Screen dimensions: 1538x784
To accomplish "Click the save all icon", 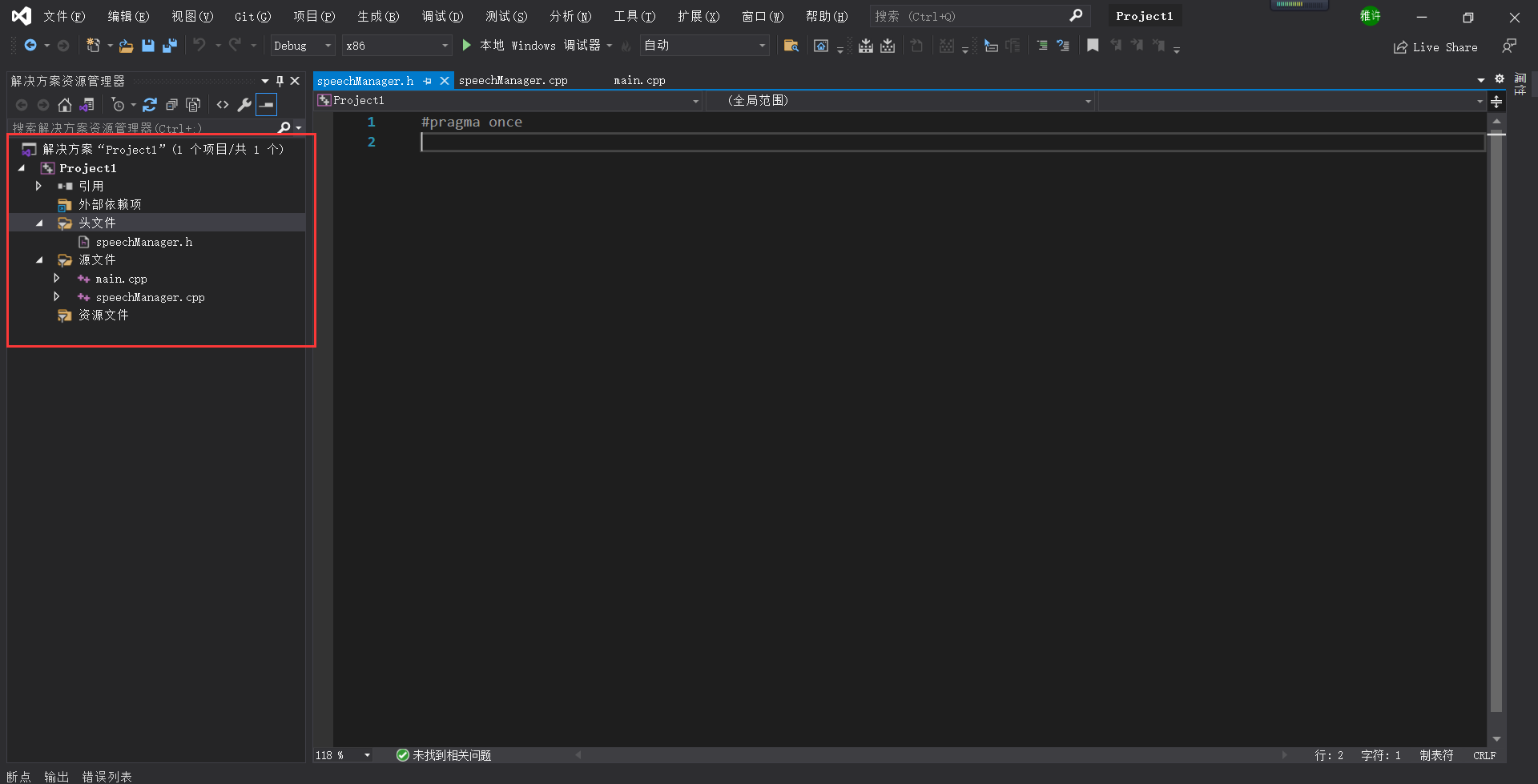I will [169, 46].
